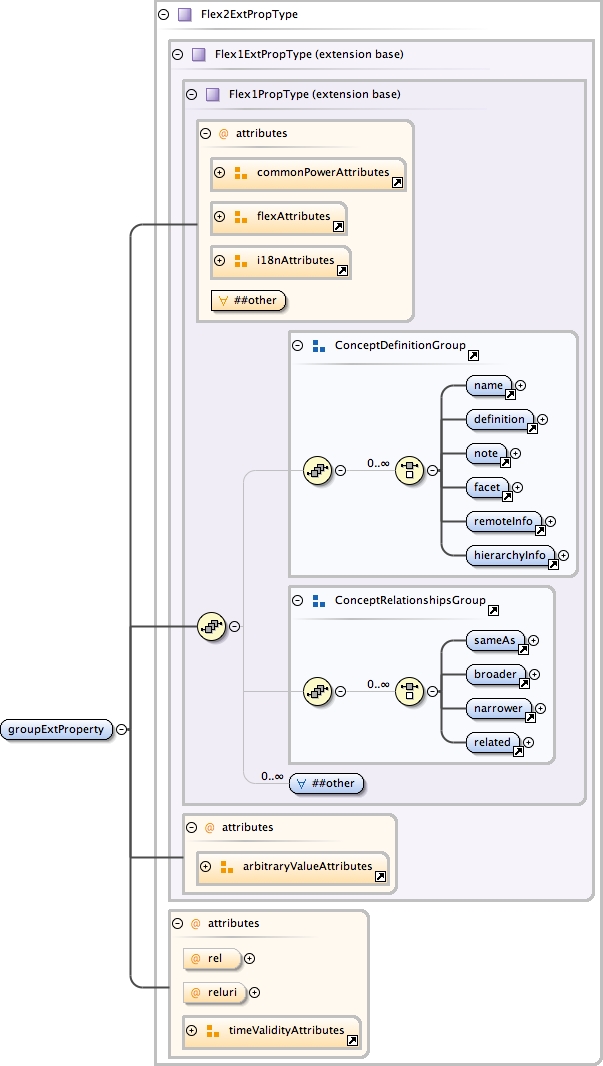603x1066 pixels.
Task: Select the name element node
Action: [x=488, y=384]
